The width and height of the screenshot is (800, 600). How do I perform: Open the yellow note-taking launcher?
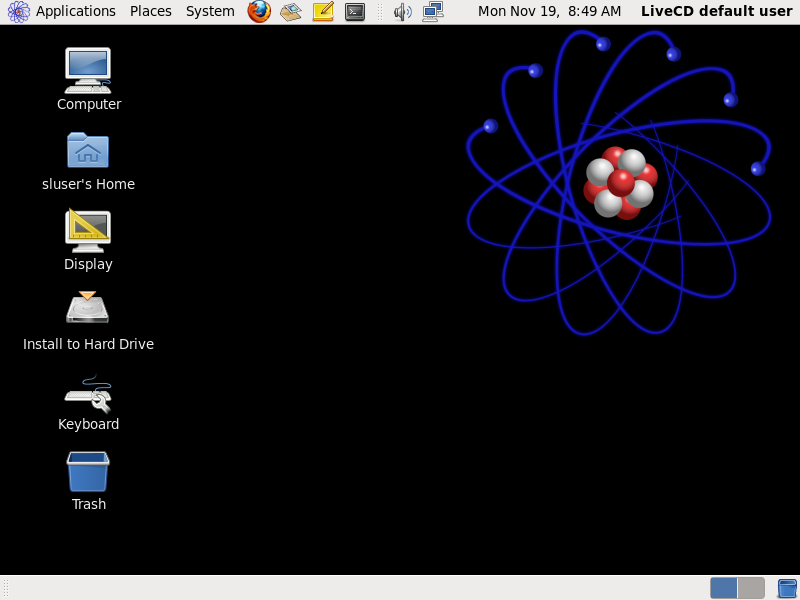(x=323, y=11)
